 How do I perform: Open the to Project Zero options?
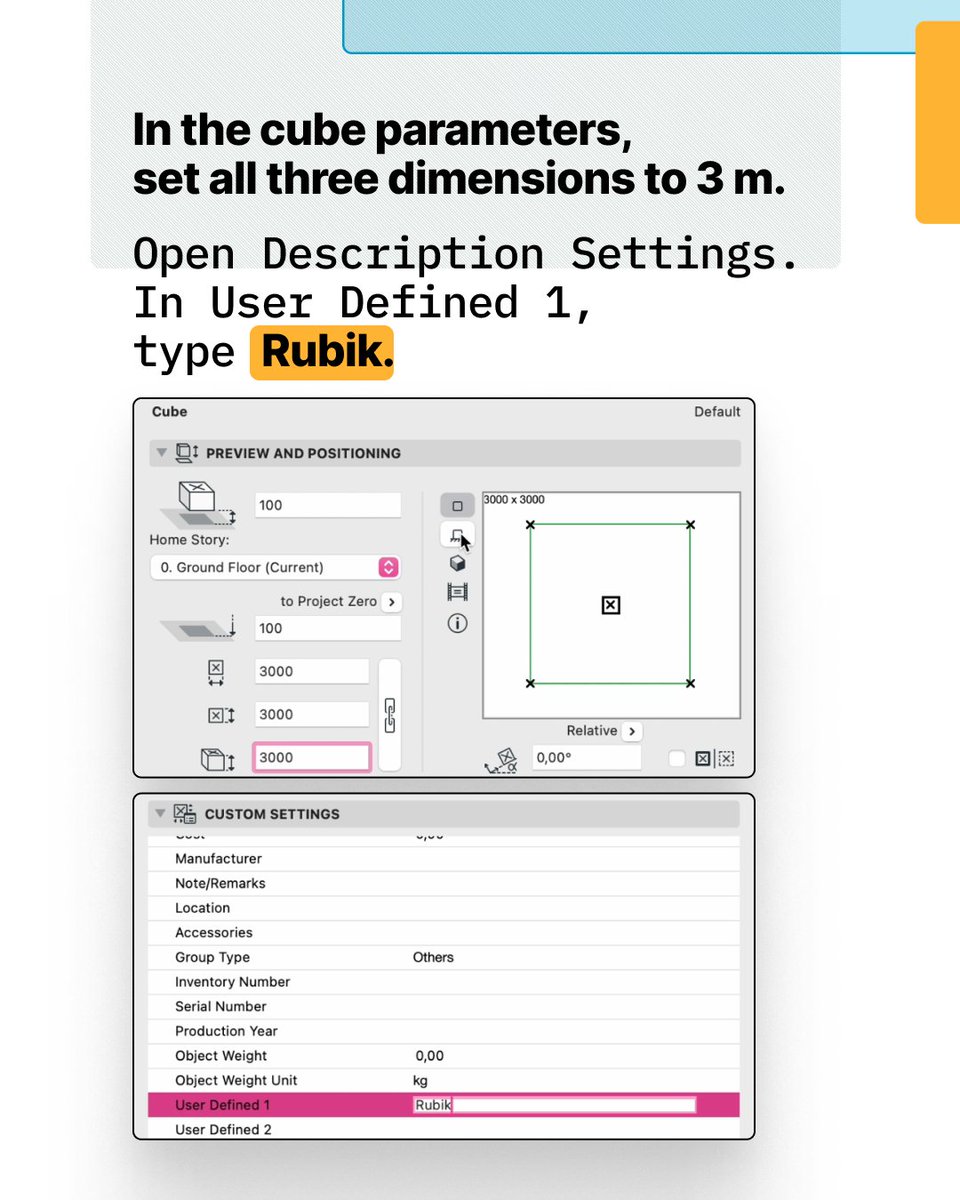point(391,601)
